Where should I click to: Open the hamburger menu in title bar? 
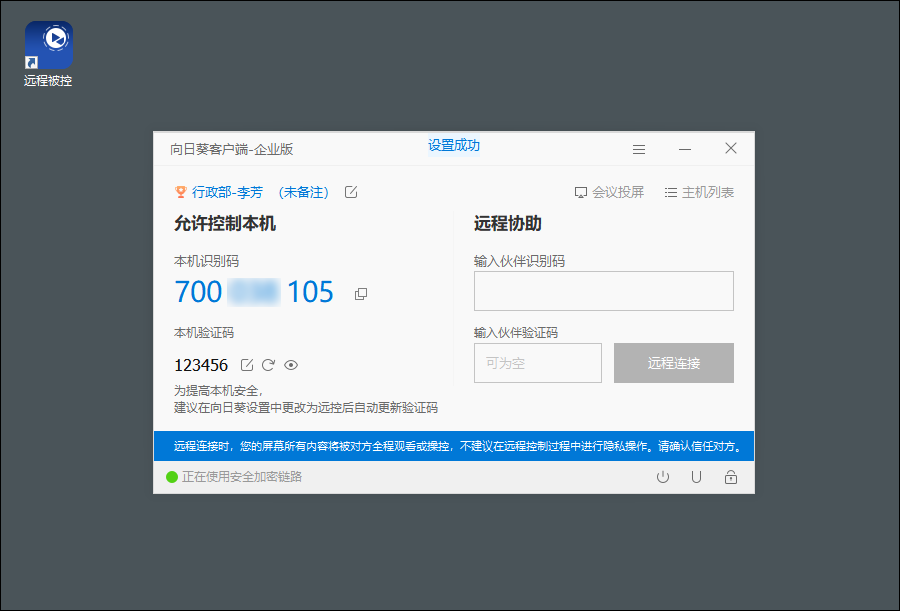[x=639, y=149]
